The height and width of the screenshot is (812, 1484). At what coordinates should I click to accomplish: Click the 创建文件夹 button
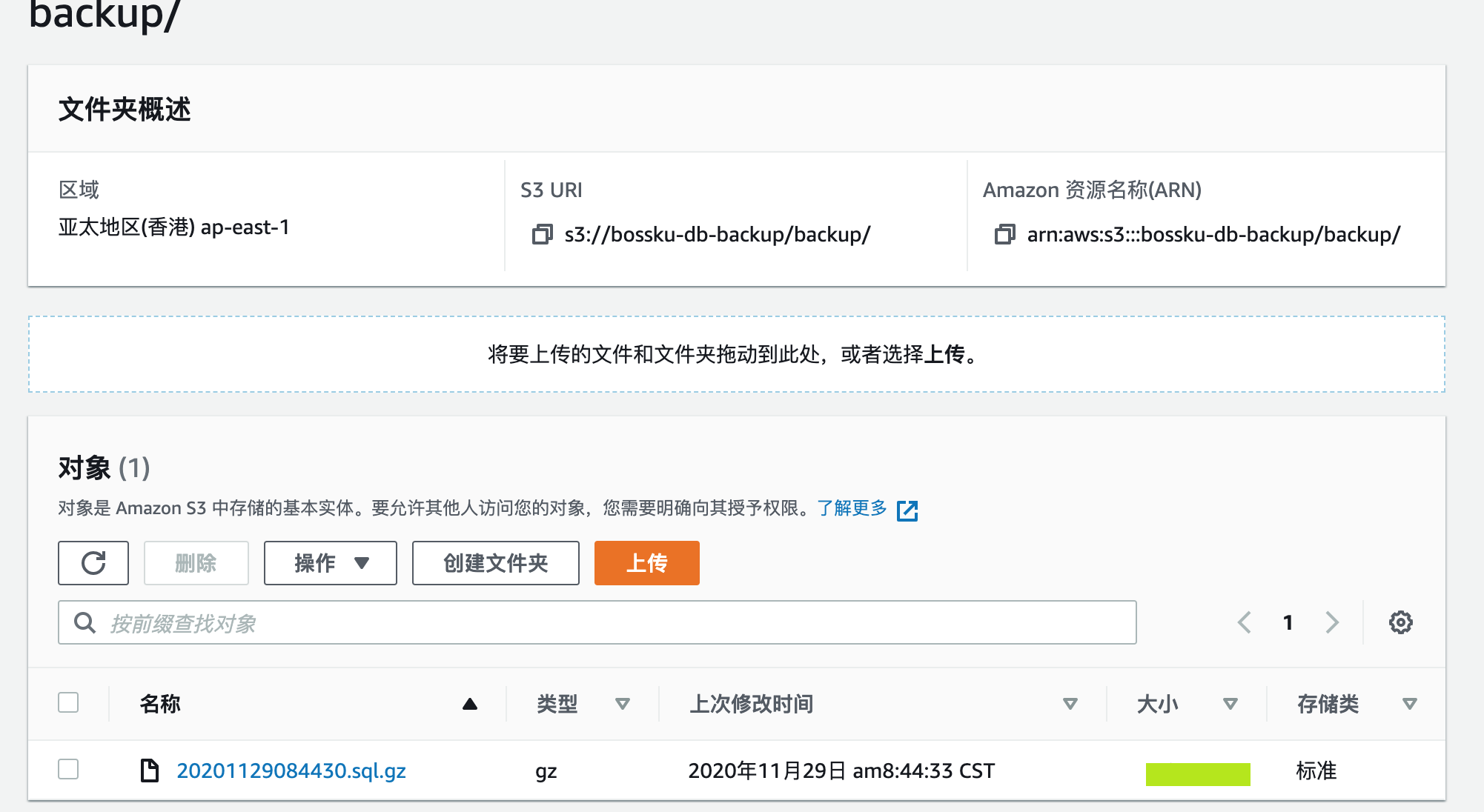click(495, 563)
